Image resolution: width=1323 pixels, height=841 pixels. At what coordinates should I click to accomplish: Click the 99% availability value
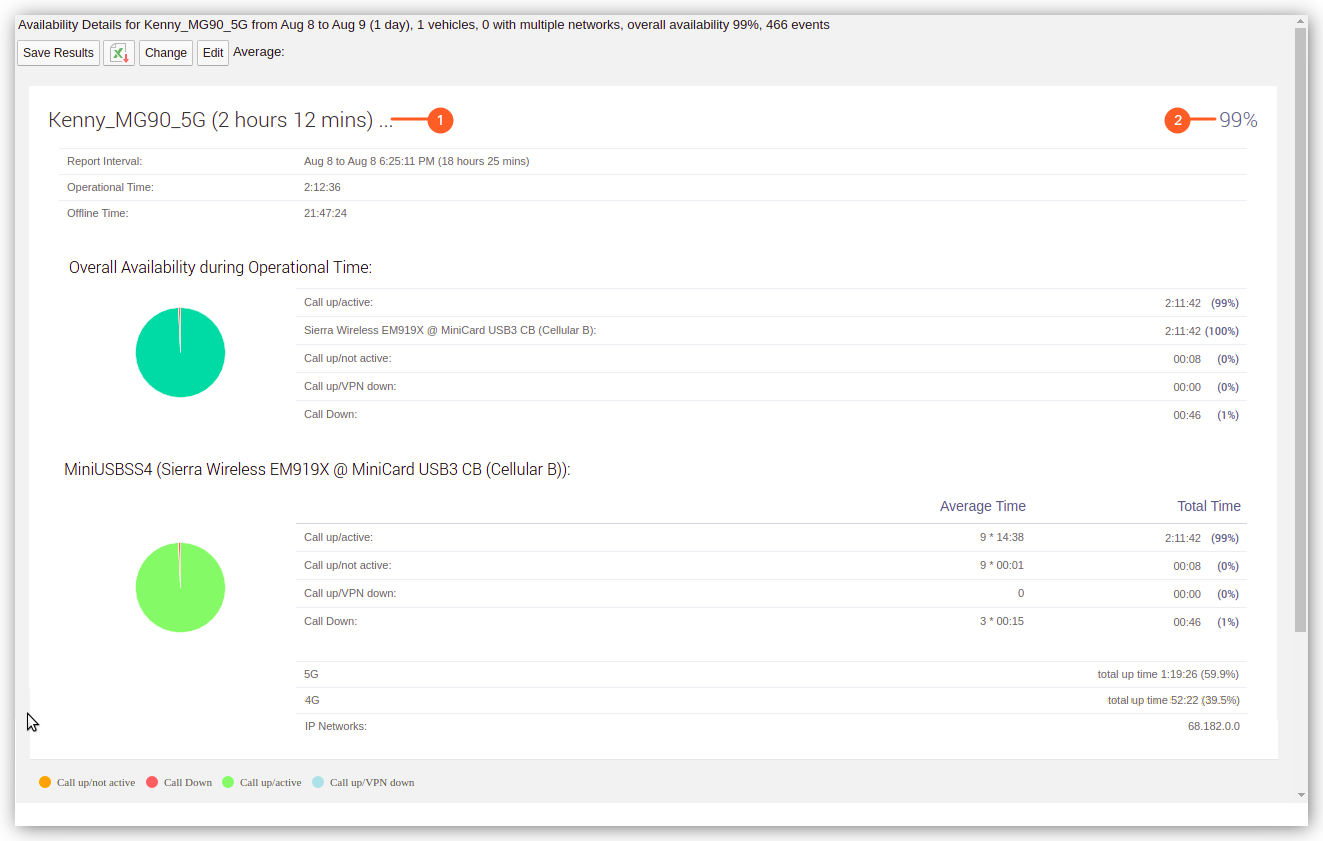click(1238, 120)
